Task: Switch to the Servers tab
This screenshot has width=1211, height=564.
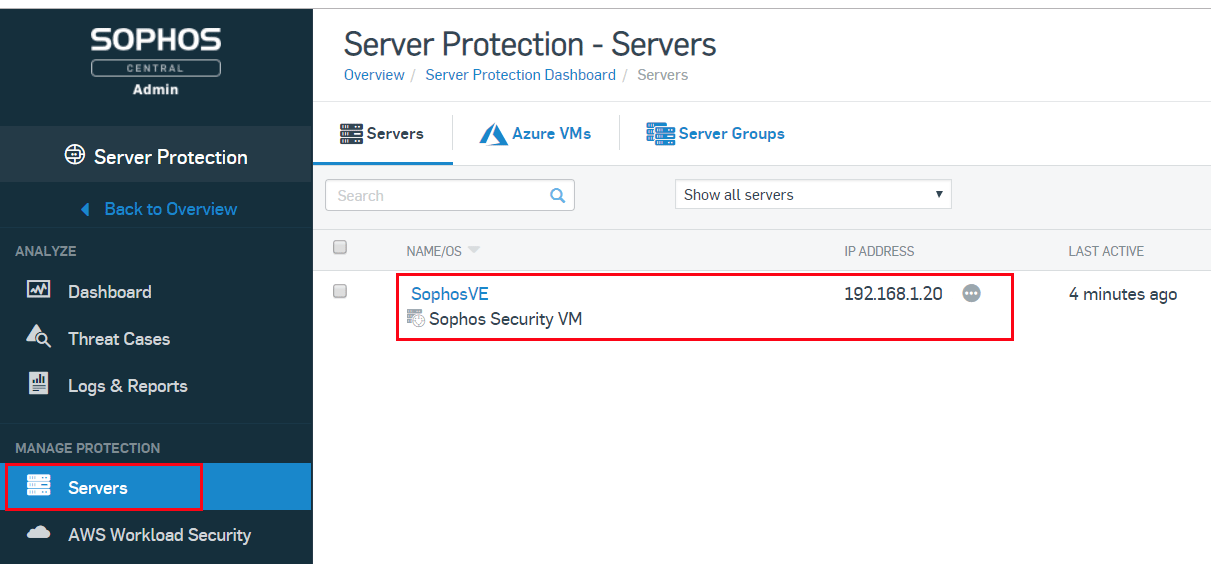Action: (x=382, y=133)
